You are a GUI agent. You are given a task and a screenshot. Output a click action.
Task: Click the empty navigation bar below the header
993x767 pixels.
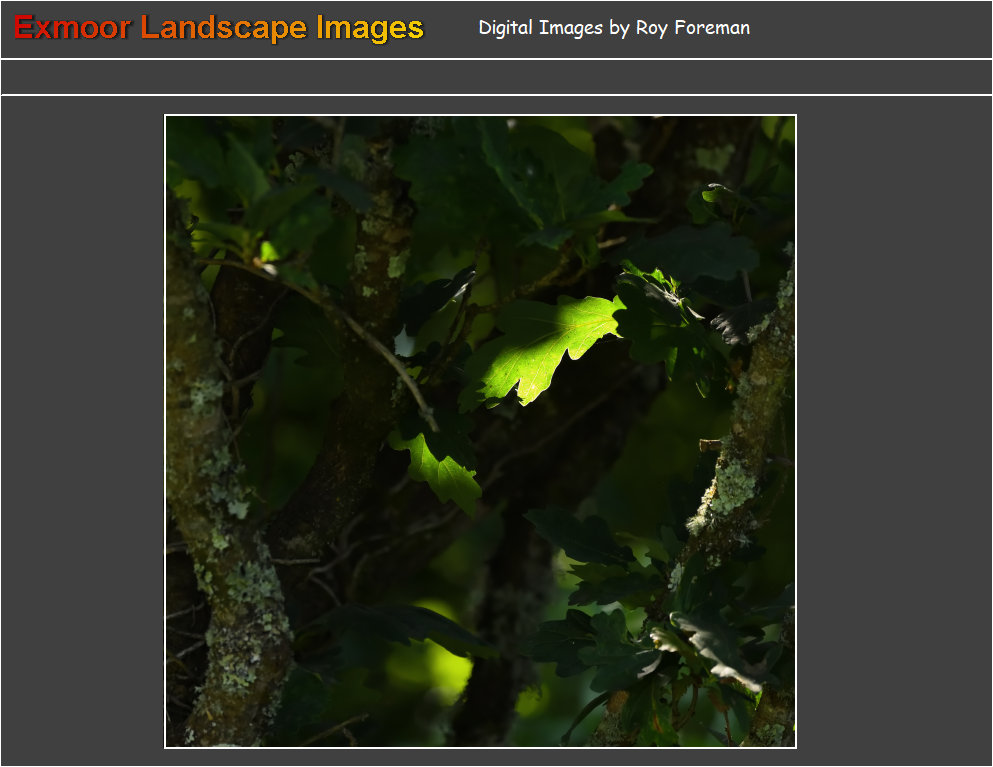coord(496,77)
